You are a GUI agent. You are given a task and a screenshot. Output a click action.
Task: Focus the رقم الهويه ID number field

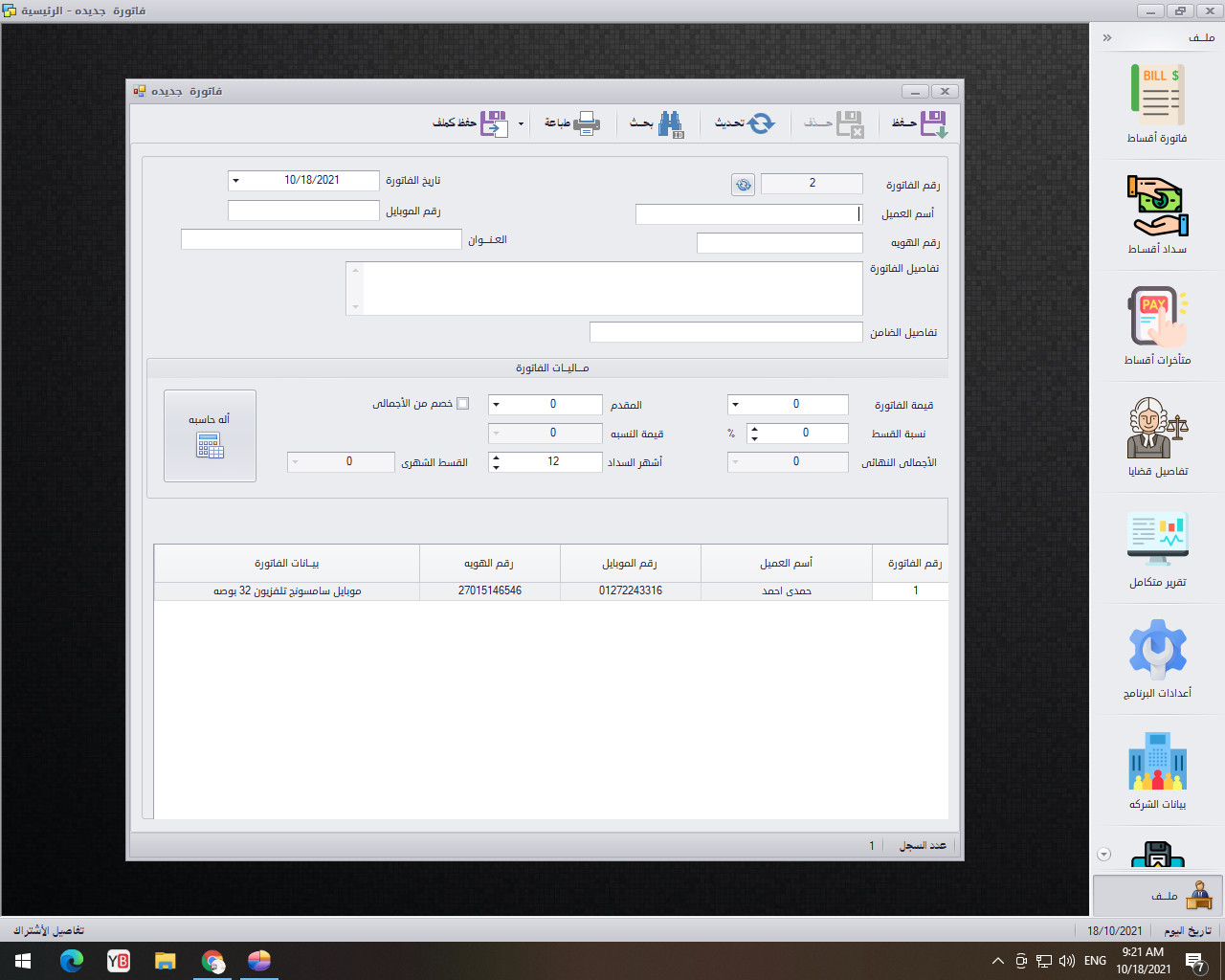[x=780, y=243]
